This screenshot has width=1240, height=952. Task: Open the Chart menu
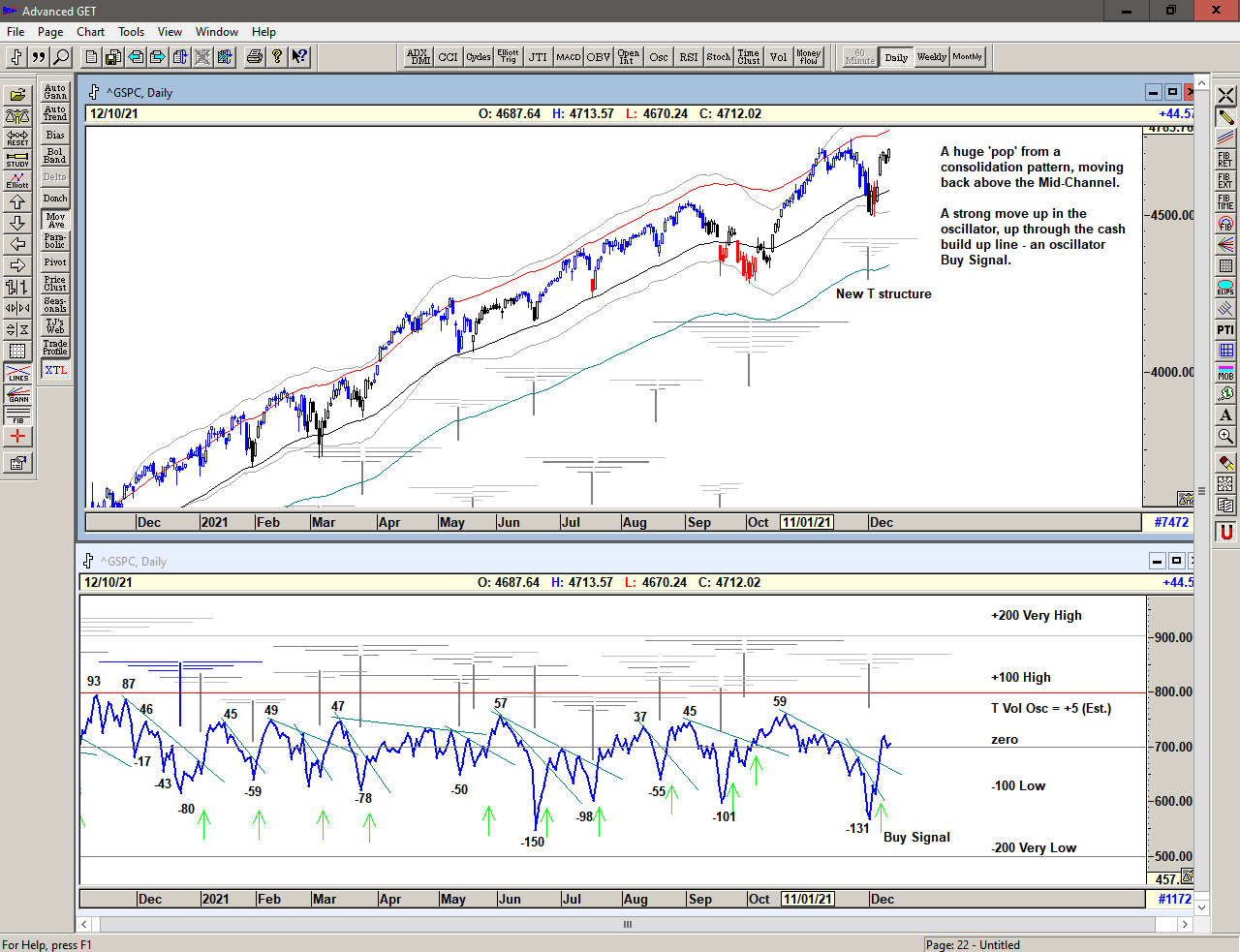pos(90,32)
